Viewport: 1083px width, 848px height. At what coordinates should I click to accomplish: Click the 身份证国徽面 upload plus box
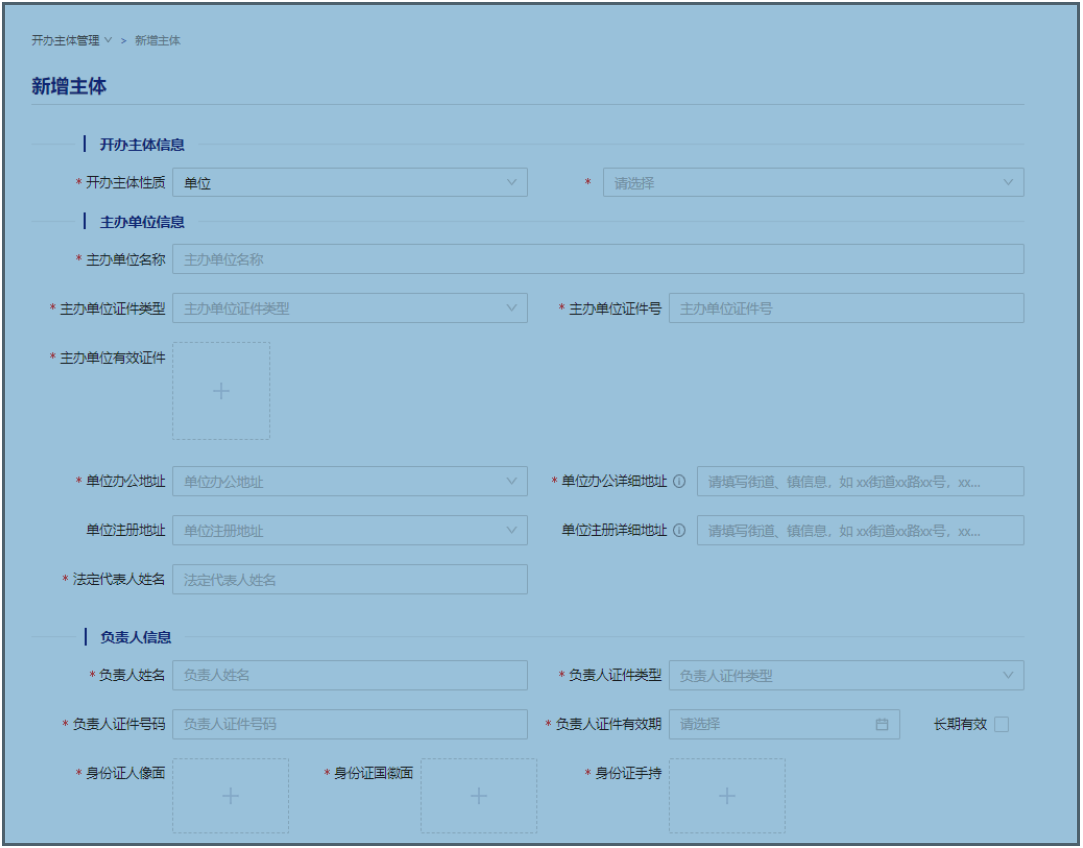coord(478,796)
